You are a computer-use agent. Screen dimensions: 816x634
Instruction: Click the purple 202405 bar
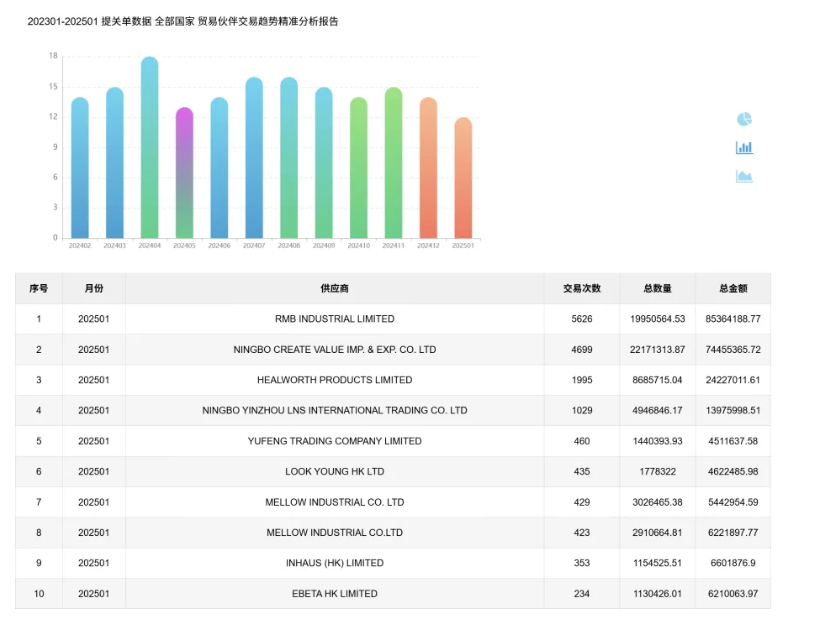pos(184,175)
